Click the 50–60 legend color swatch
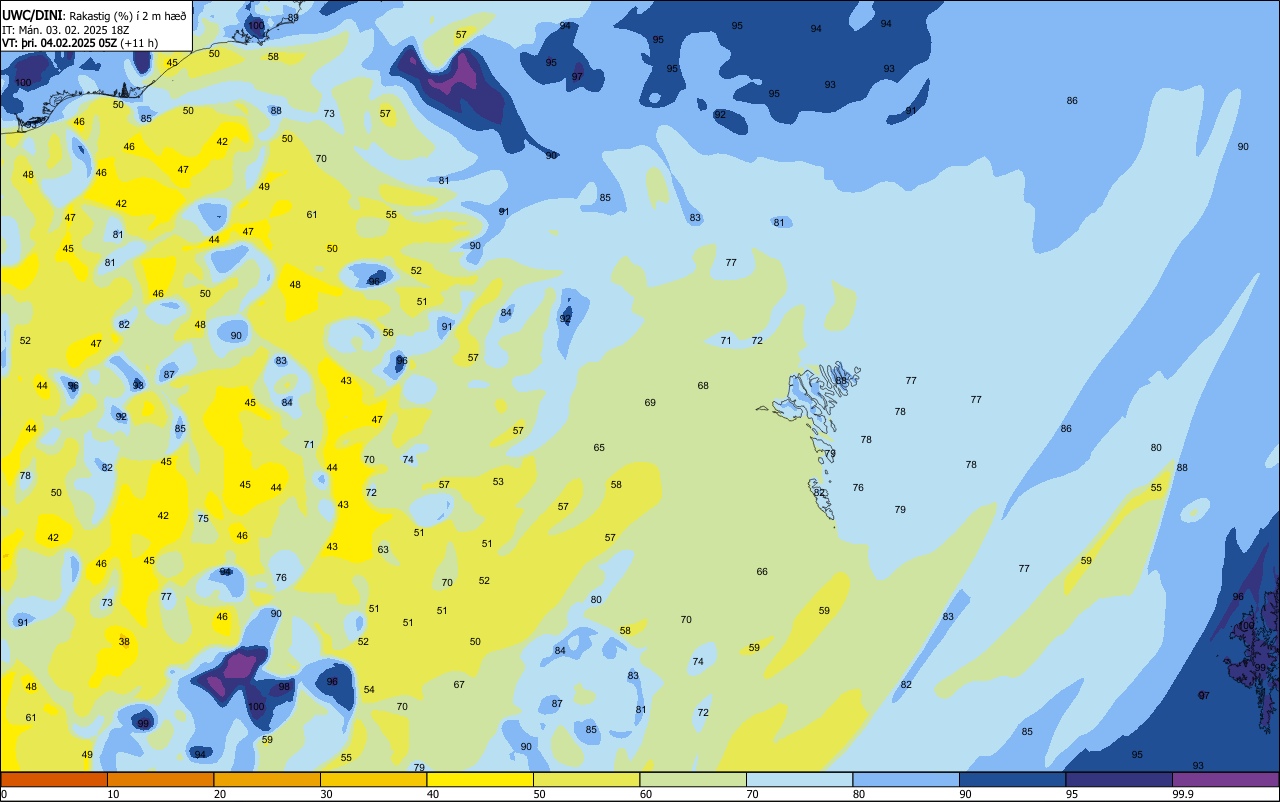 [x=586, y=779]
